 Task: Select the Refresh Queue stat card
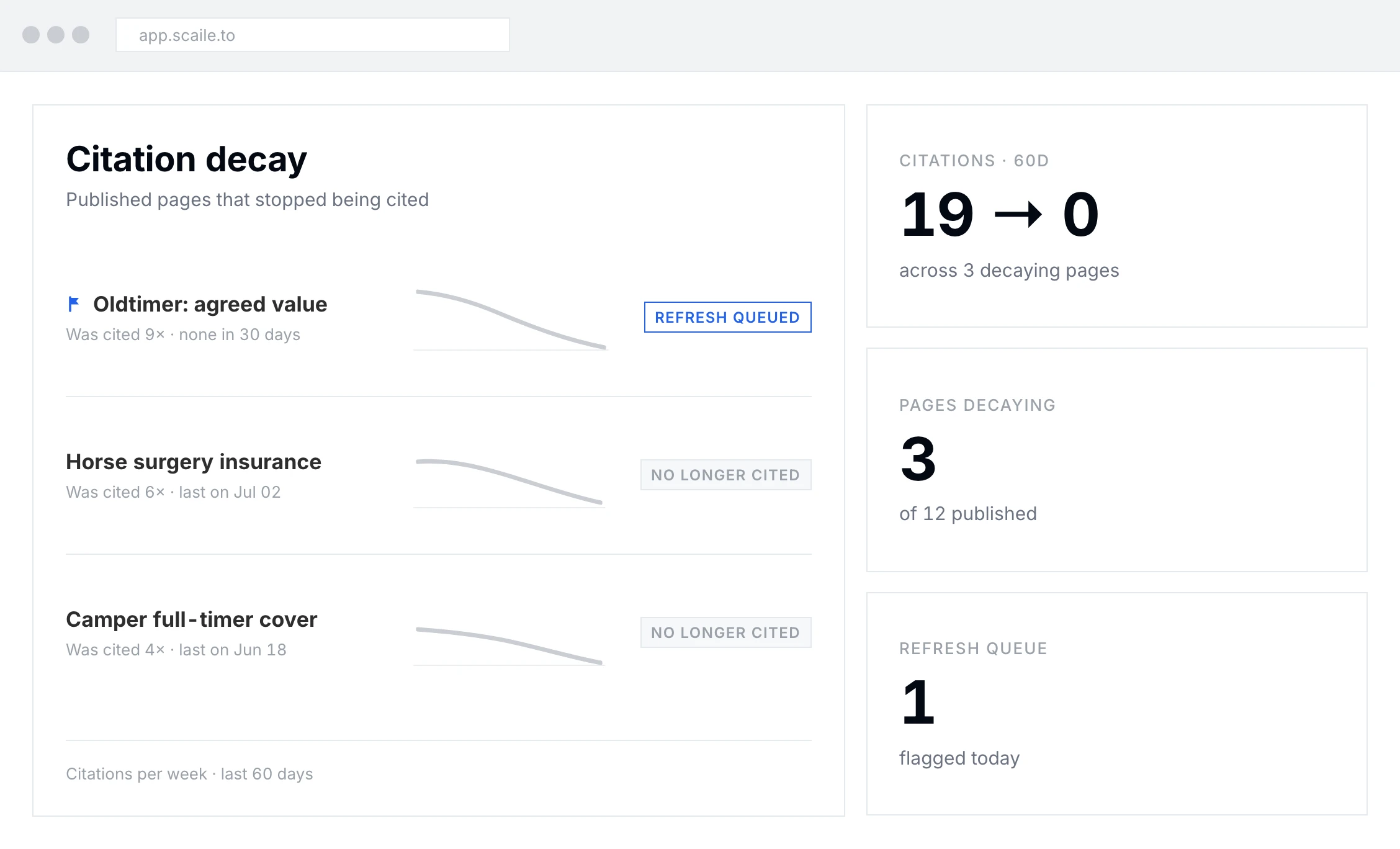tap(1117, 704)
